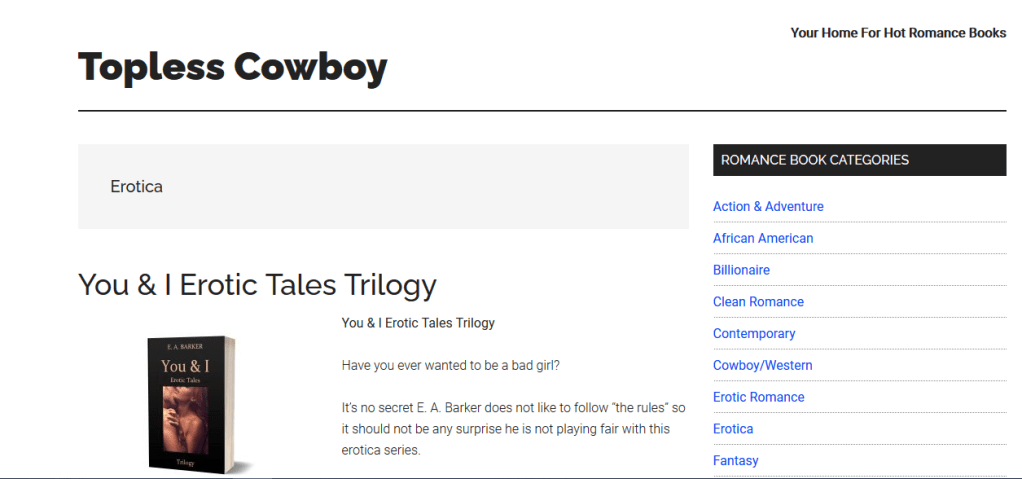Click the site tagline about hot romance books
The image size is (1022, 479).
pos(898,33)
